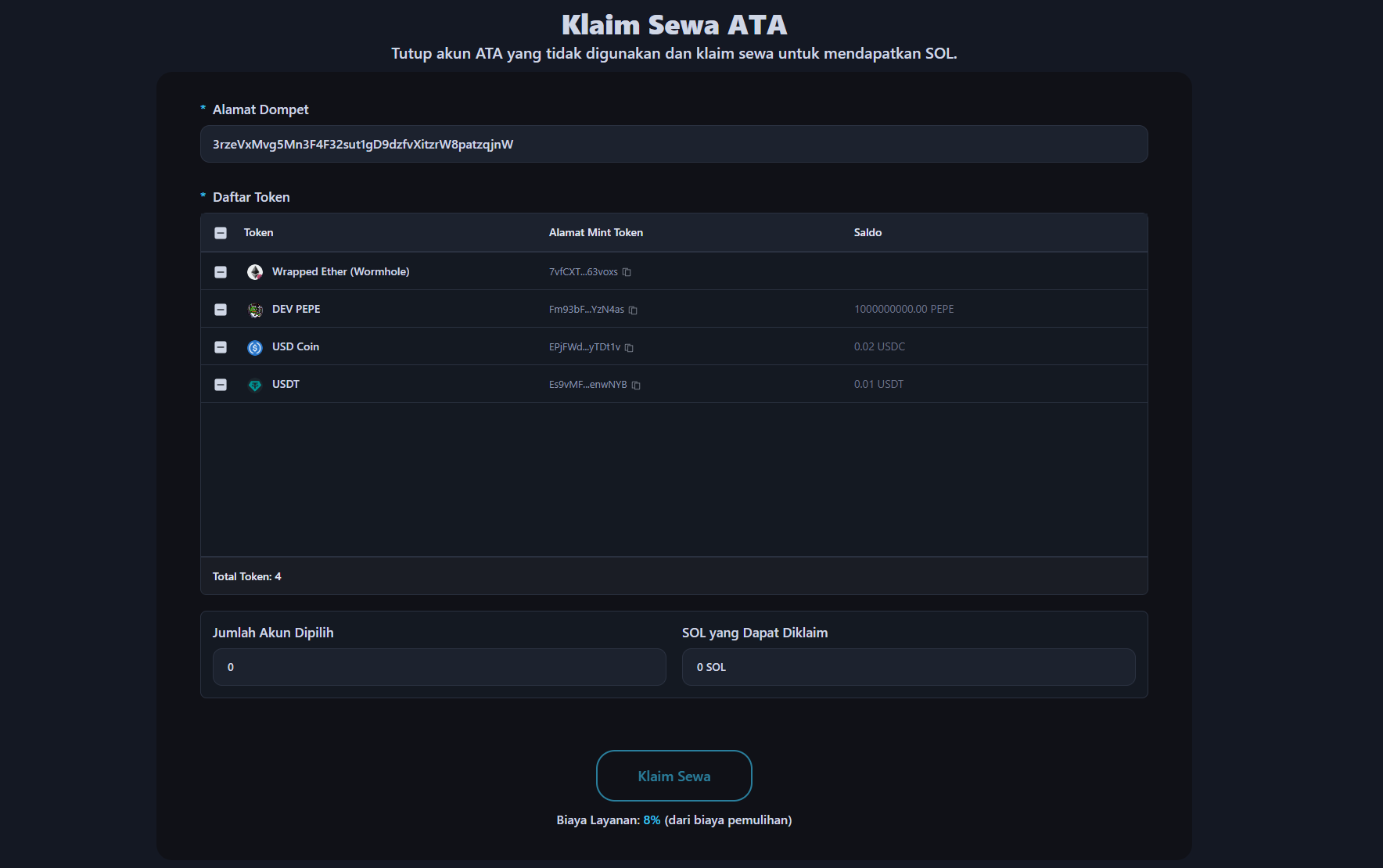Click the Alamat Dompet address field
Image resolution: width=1383 pixels, height=868 pixels.
click(x=674, y=144)
